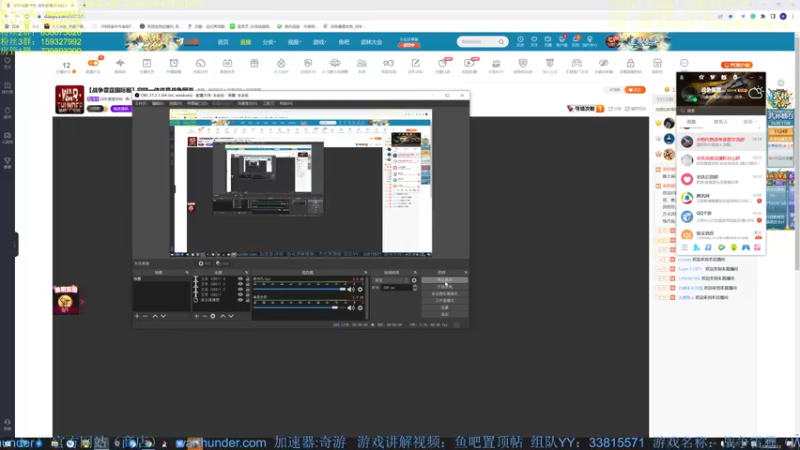The width and height of the screenshot is (800, 450).
Task: Adjust first mixer channel volume slider
Action: tap(299, 289)
